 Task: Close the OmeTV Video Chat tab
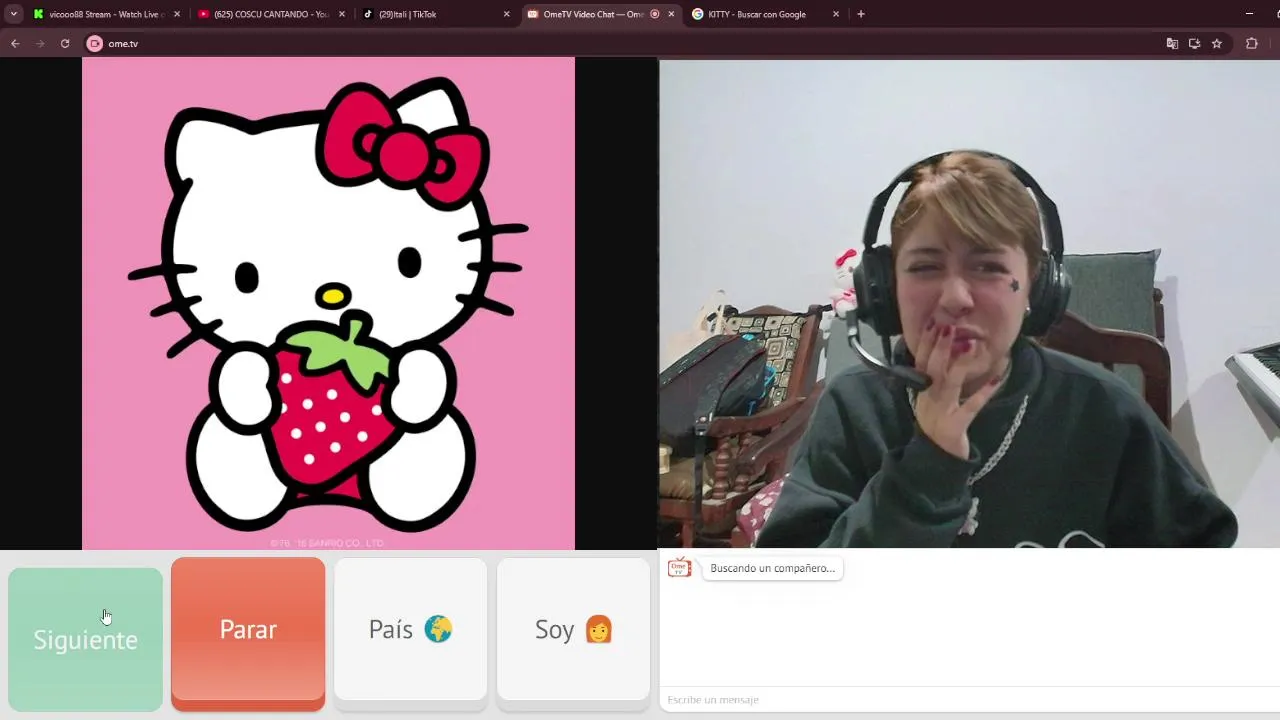pos(671,14)
